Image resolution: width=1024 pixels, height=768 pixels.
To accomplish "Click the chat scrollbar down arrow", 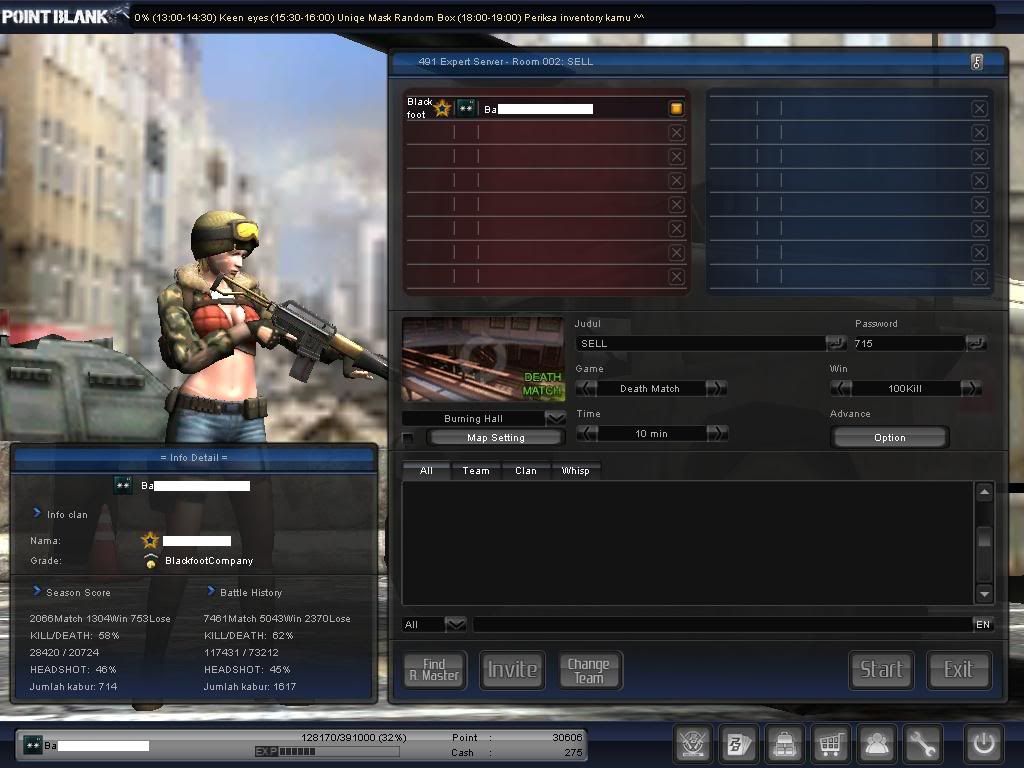I will click(984, 594).
